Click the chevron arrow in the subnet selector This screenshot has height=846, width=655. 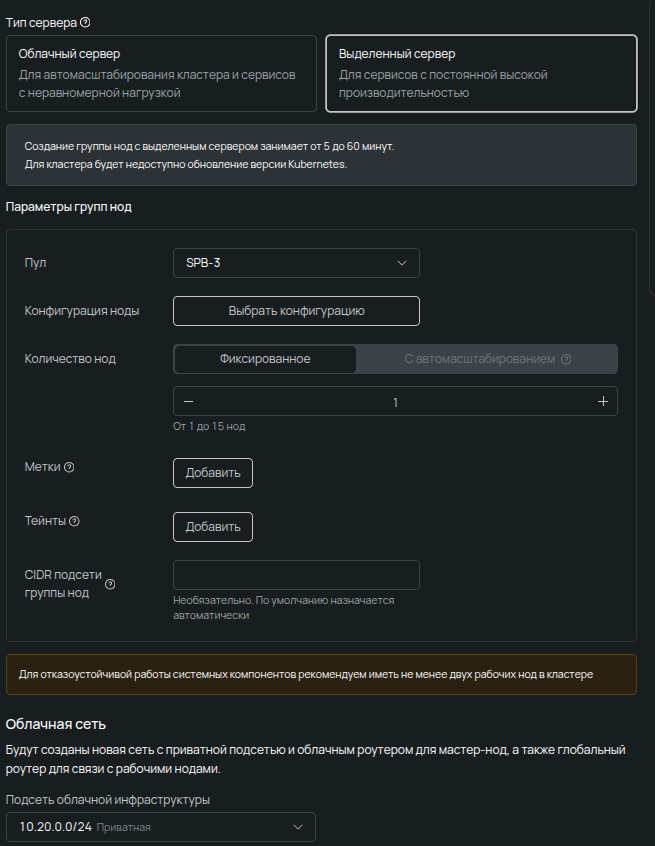(x=297, y=827)
